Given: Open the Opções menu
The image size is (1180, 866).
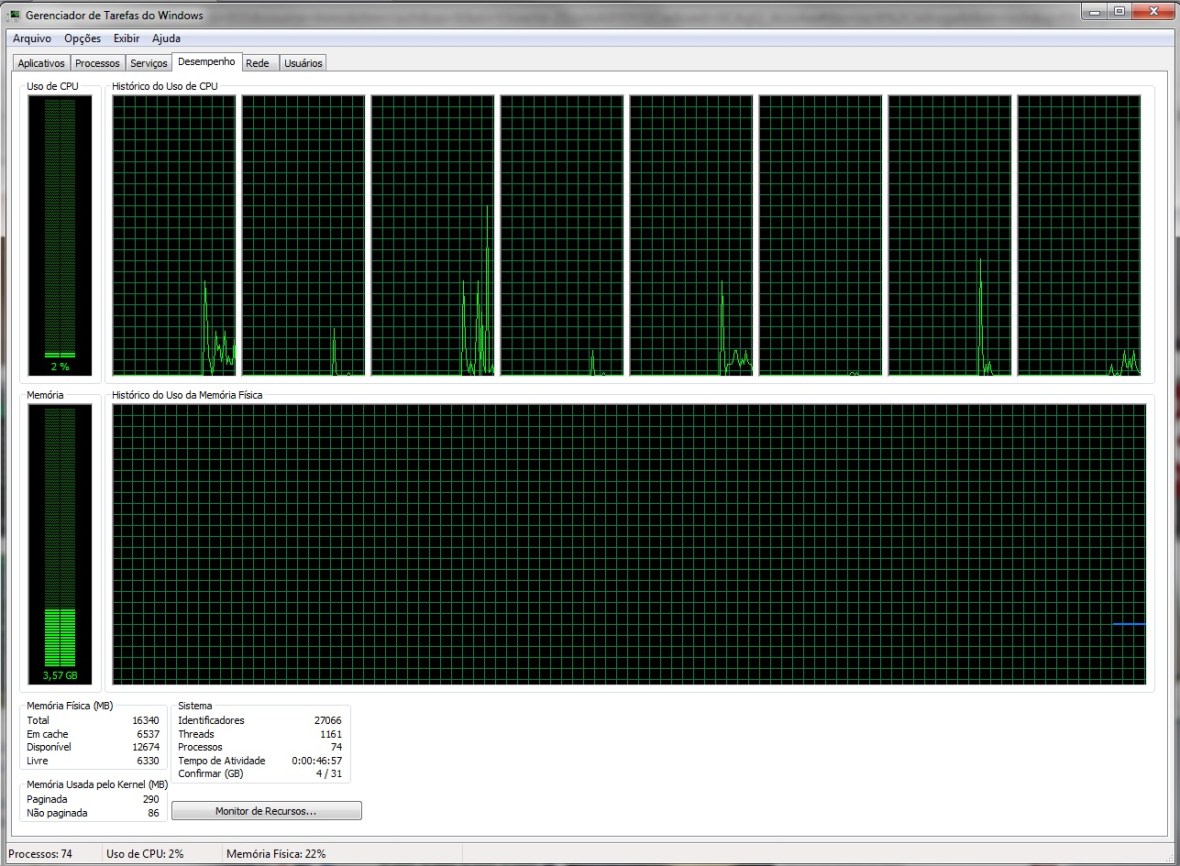Looking at the screenshot, I should [x=81, y=38].
